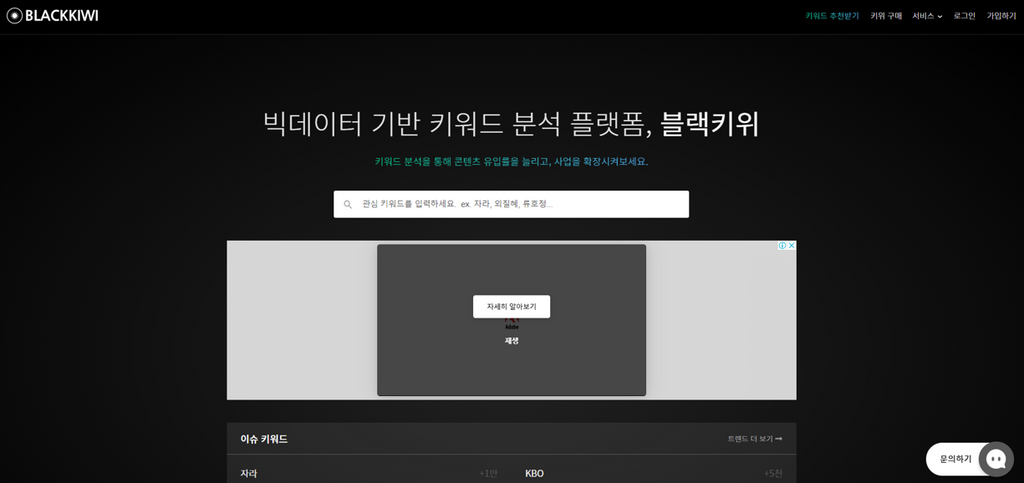Screen dimensions: 1024x483
Task: Click the 문의하기 chat button
Action: click(x=955, y=459)
